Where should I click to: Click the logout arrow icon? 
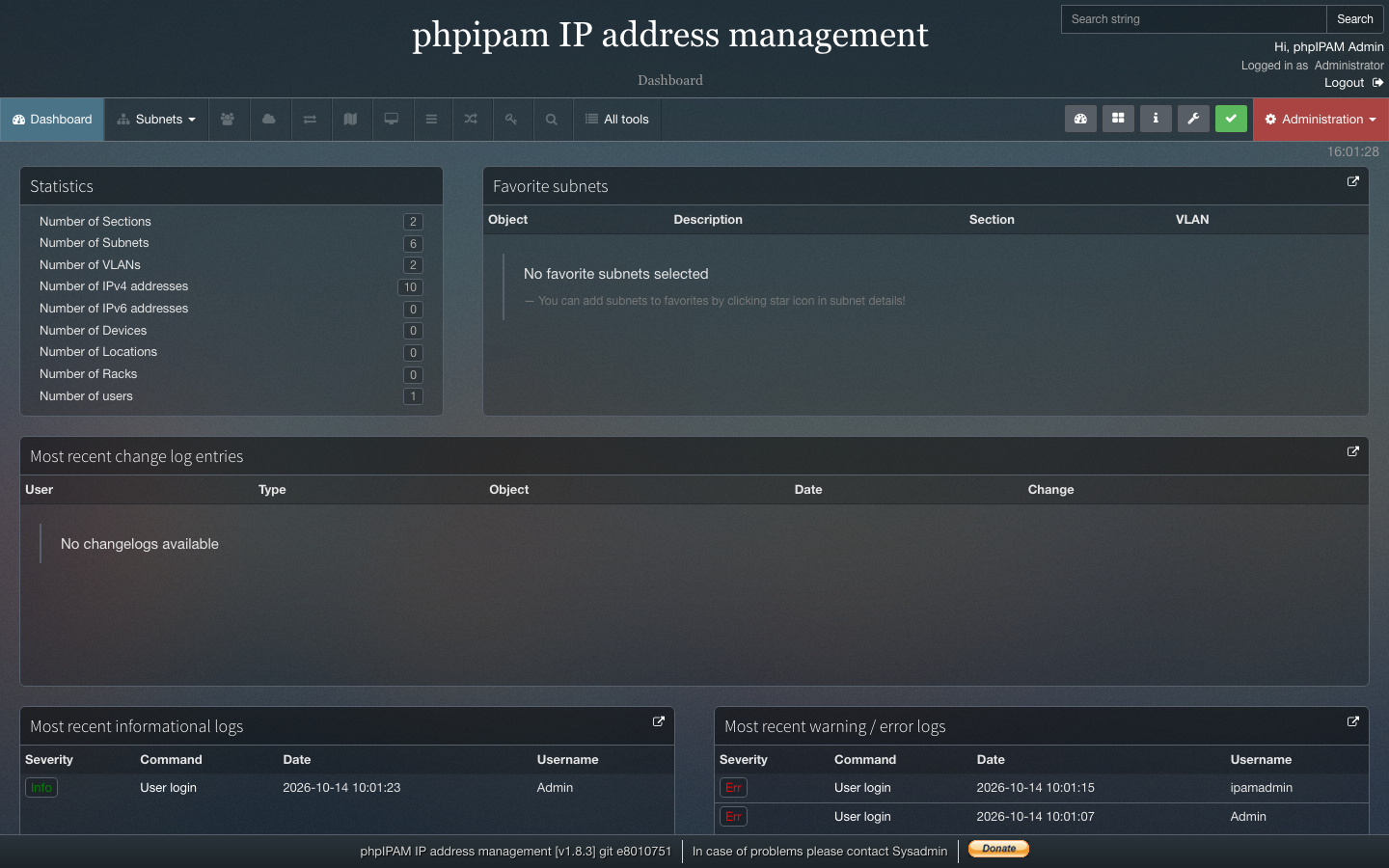pos(1377,83)
